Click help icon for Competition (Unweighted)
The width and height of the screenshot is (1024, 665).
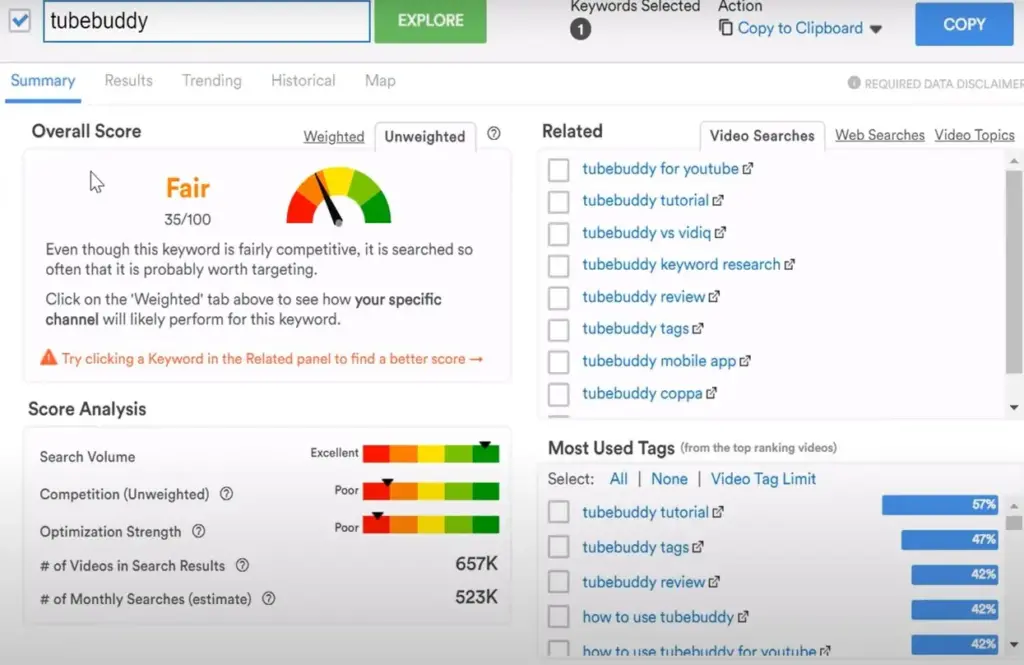[x=226, y=494]
